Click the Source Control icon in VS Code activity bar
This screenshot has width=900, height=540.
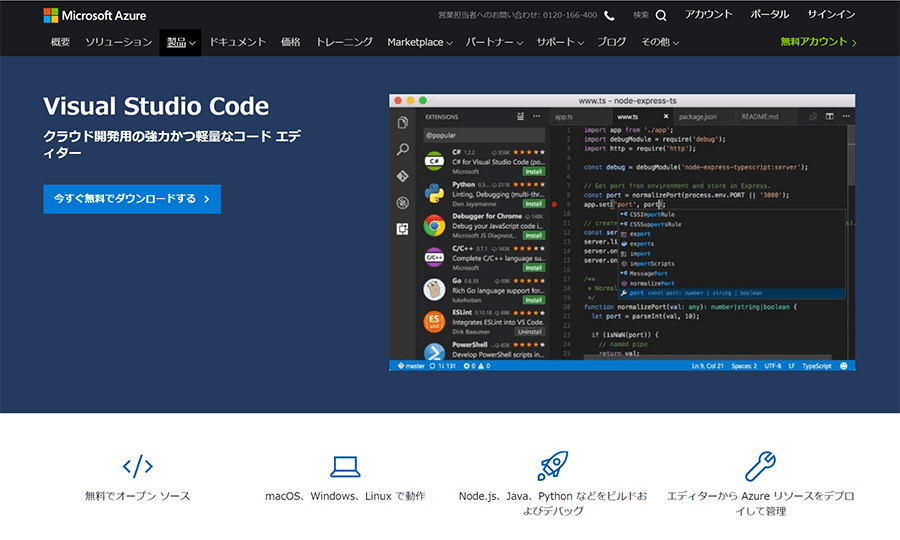coord(403,176)
